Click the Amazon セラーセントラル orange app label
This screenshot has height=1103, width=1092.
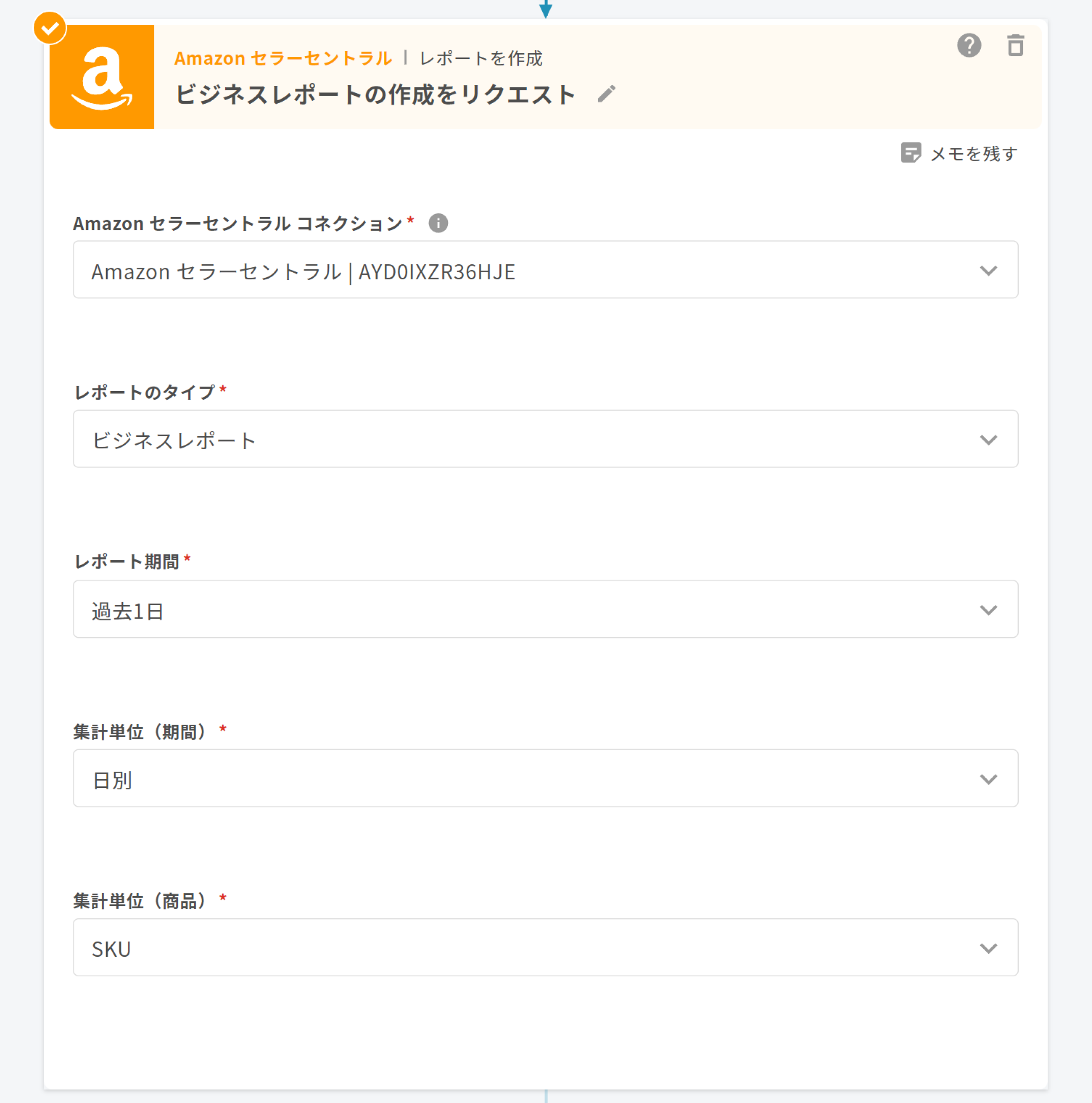(x=283, y=58)
